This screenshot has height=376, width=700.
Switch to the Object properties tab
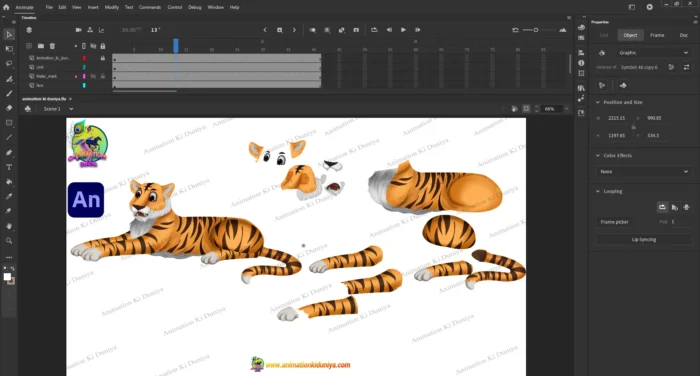(630, 35)
